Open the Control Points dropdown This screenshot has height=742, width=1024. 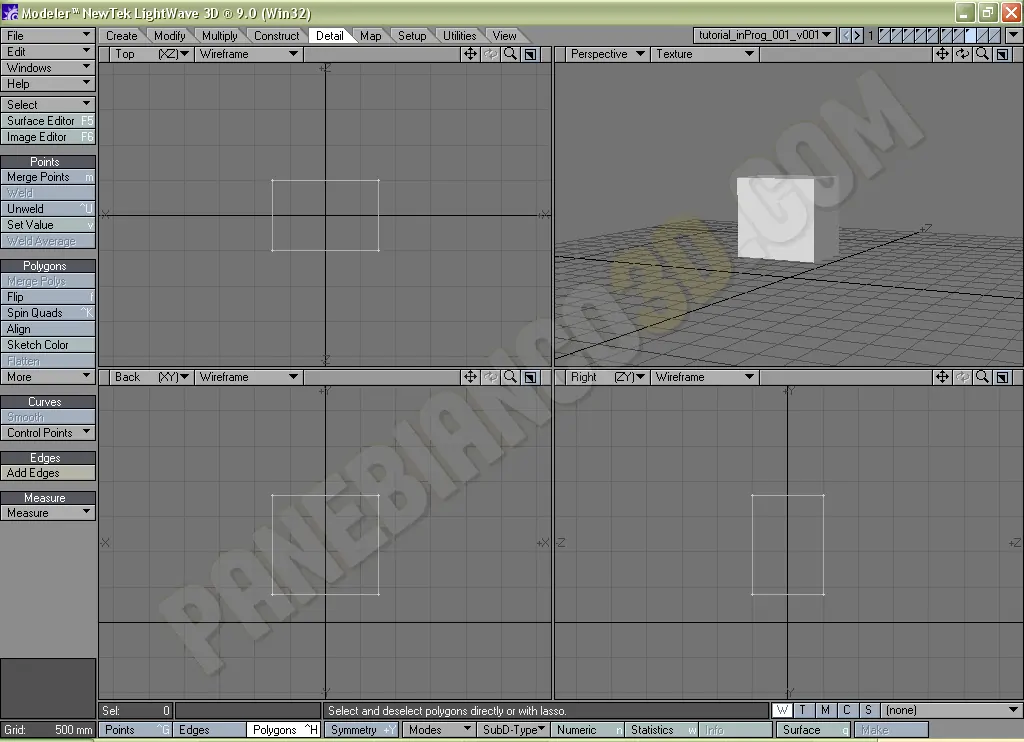pos(48,433)
